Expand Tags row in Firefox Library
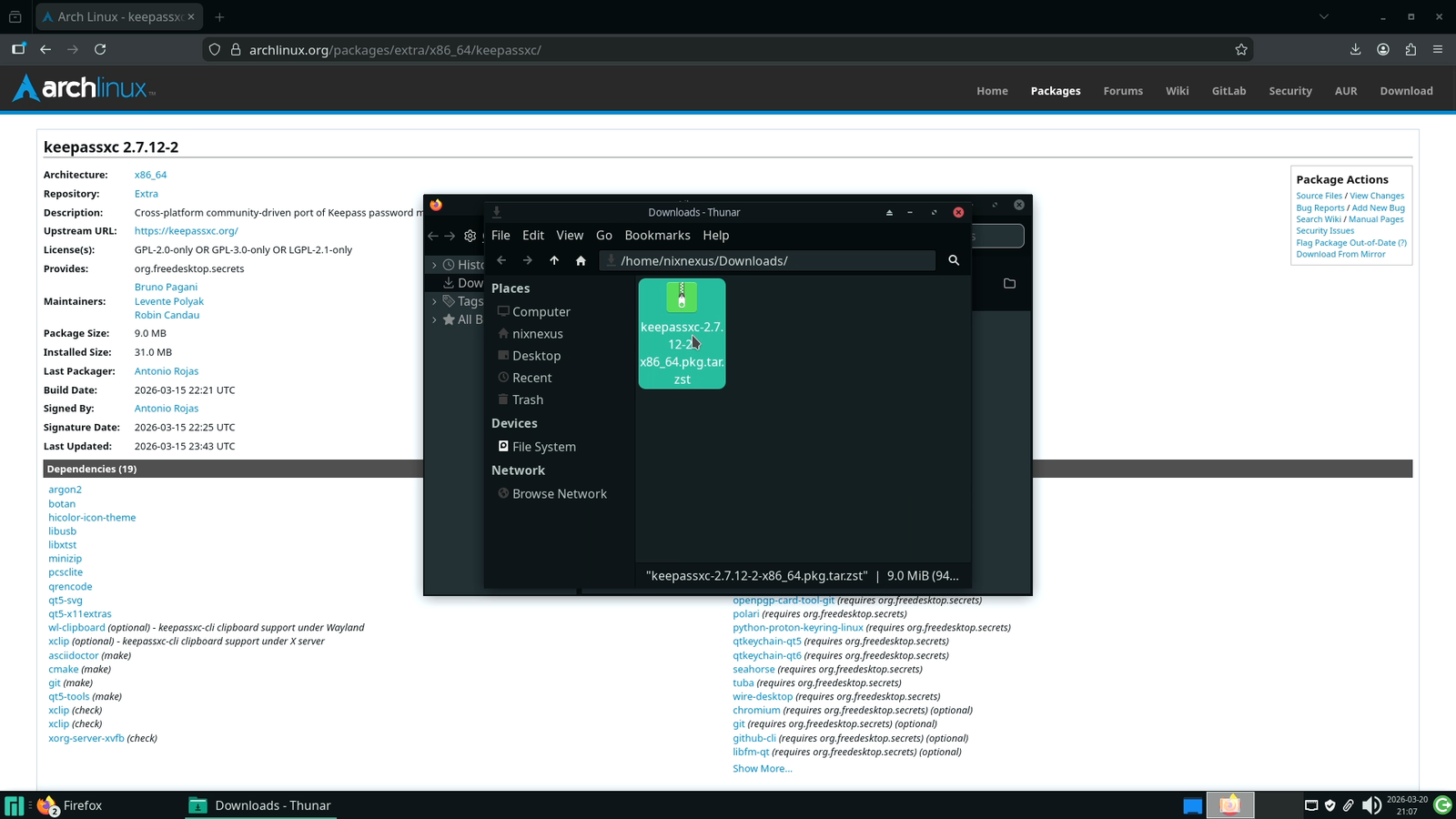Image resolution: width=1456 pixels, height=819 pixels. click(x=434, y=301)
